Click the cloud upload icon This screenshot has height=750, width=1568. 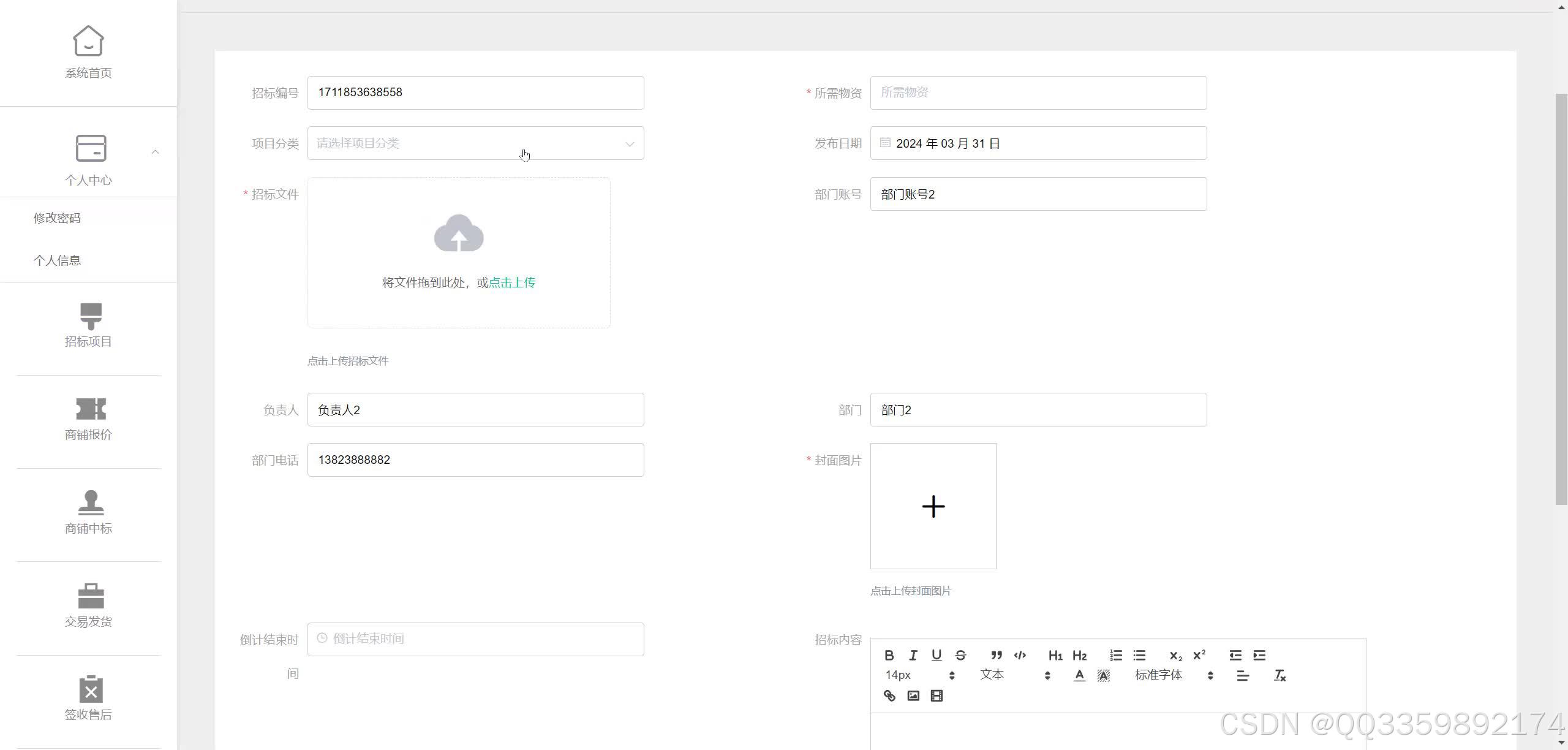[459, 233]
